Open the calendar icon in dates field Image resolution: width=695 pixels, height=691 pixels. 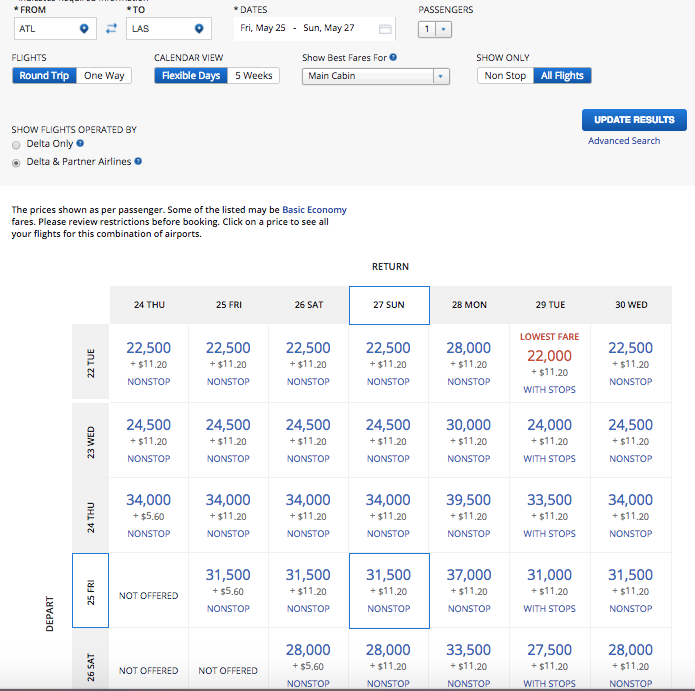pos(384,29)
